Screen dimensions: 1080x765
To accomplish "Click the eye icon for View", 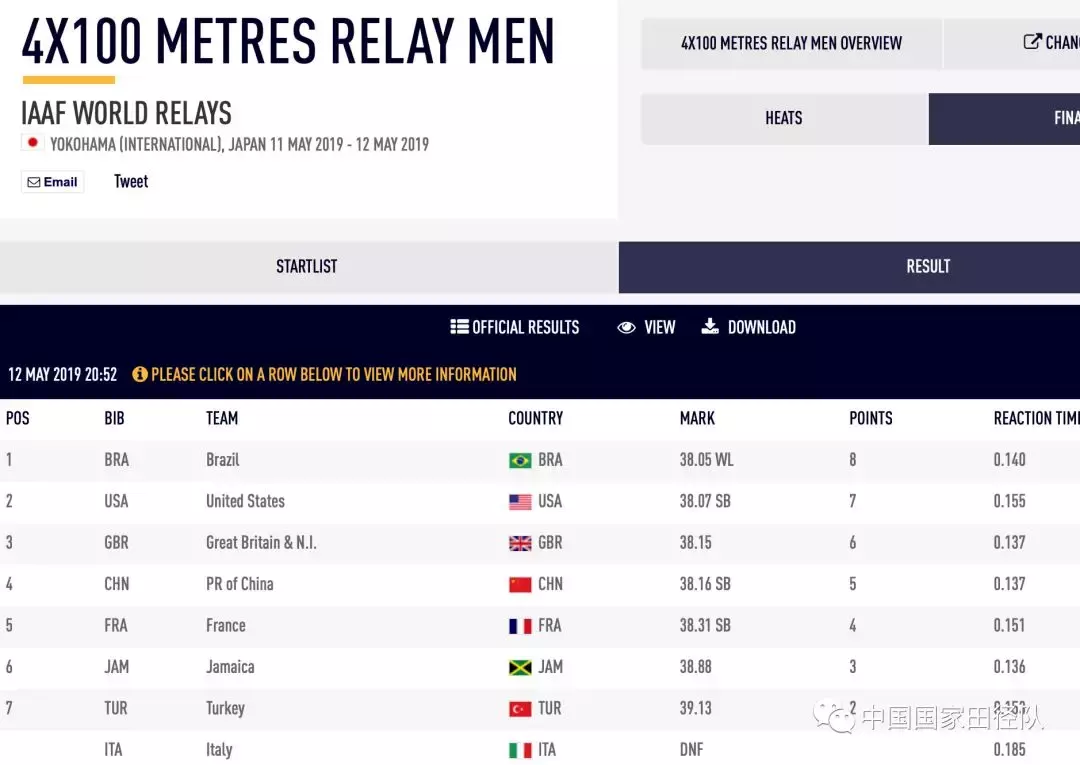I will click(626, 327).
